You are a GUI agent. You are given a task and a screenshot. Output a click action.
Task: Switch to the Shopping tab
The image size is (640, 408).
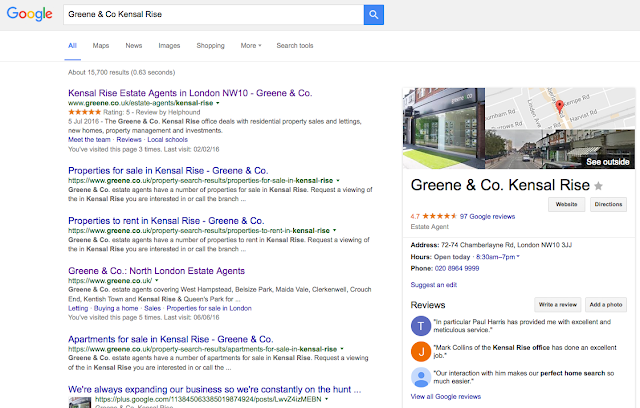pyautogui.click(x=211, y=46)
